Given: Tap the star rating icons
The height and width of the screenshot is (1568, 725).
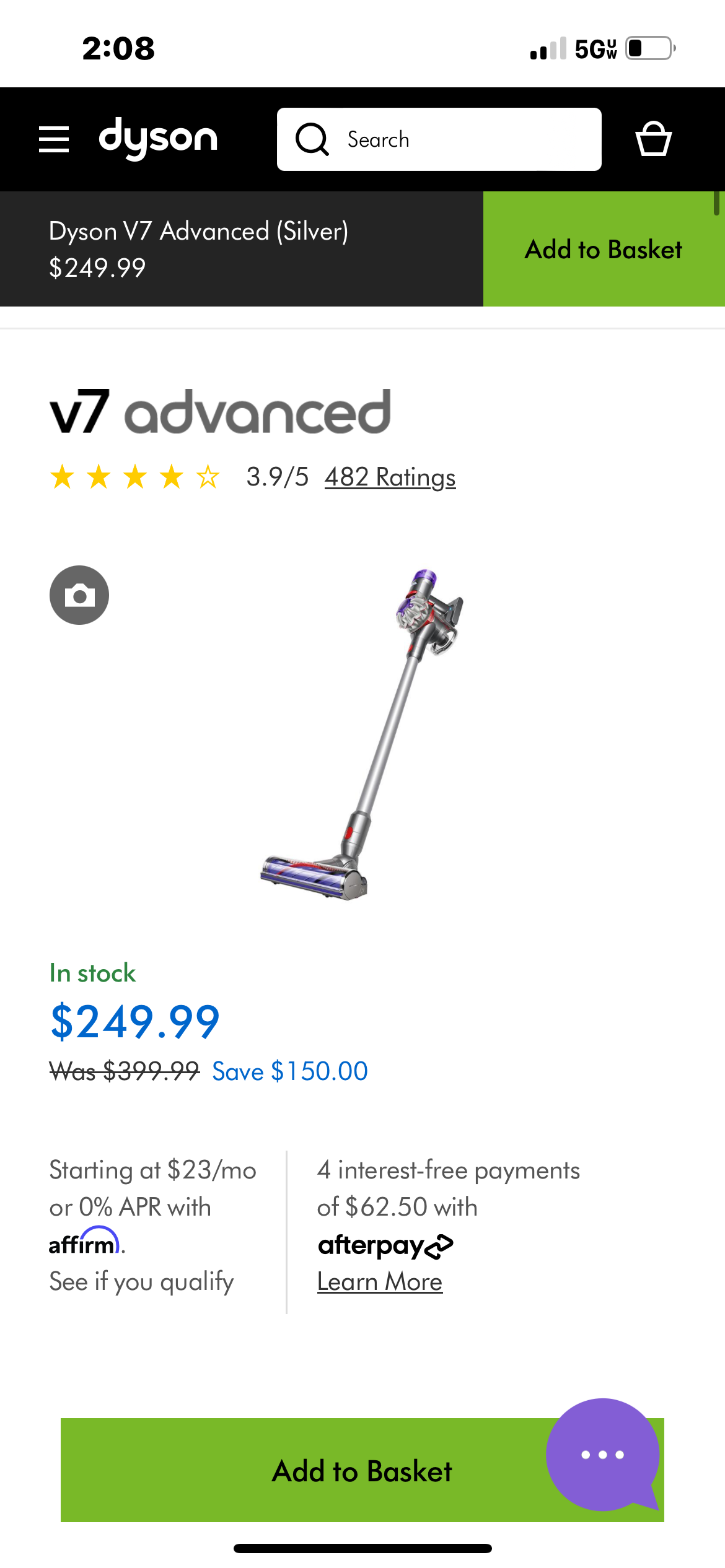Looking at the screenshot, I should (x=134, y=477).
